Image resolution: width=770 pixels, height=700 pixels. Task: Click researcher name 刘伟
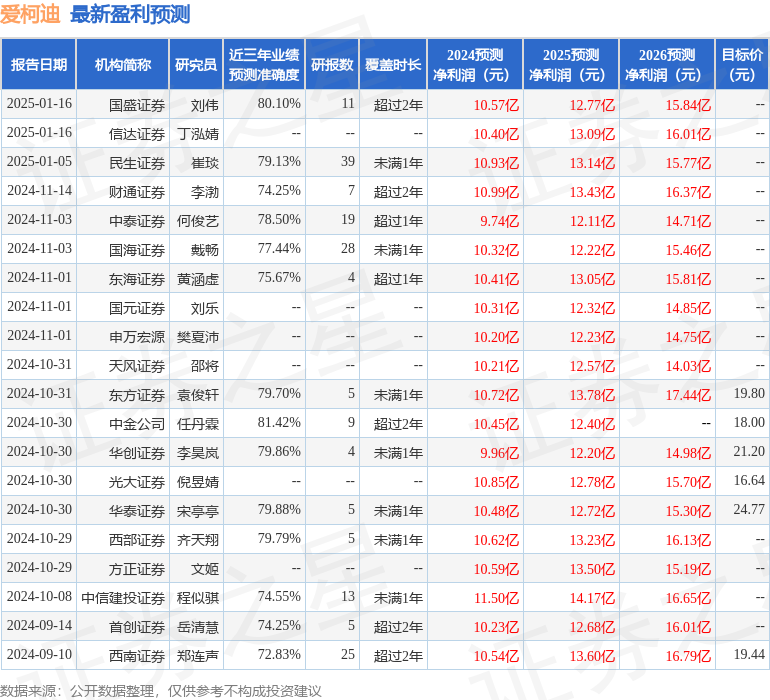(205, 105)
